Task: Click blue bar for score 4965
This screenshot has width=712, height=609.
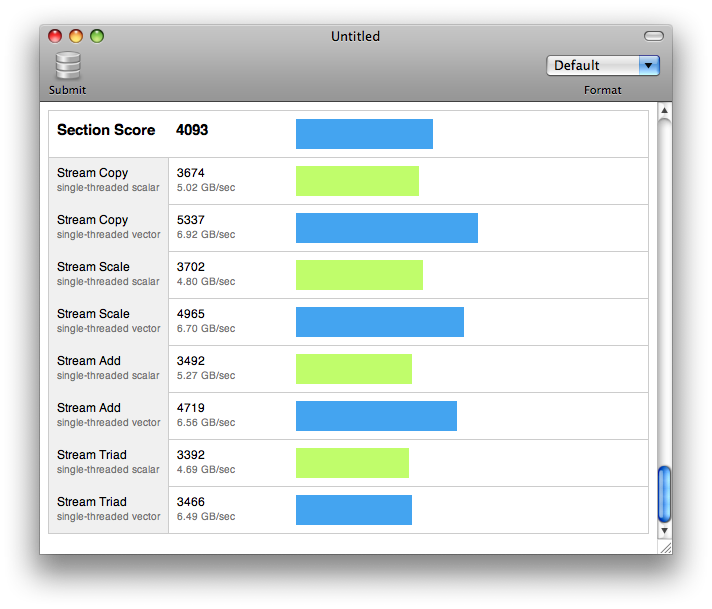Action: click(380, 322)
